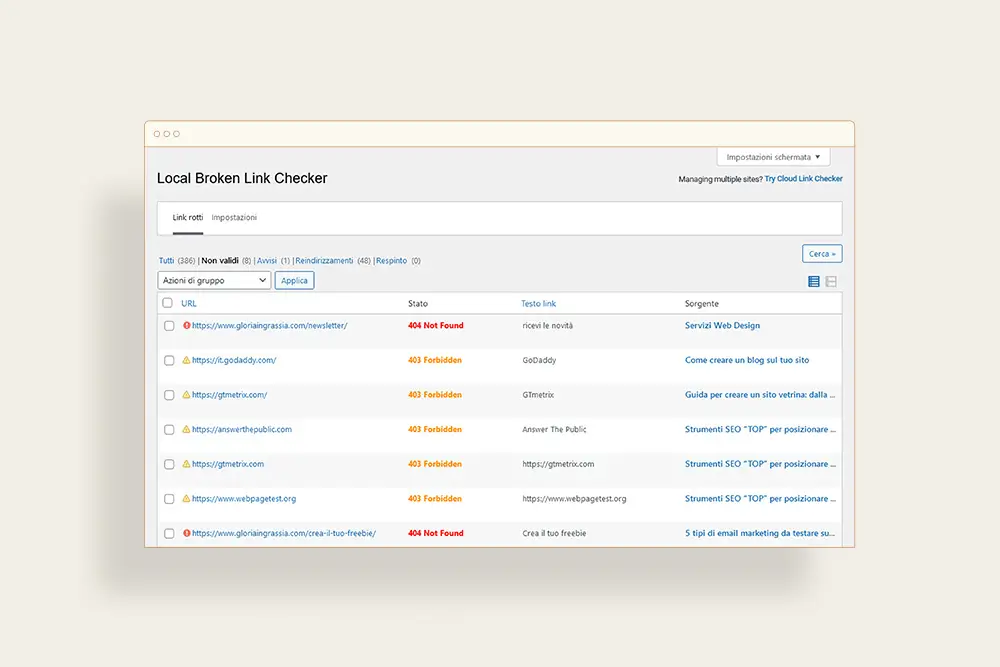Click the Stato column header

click(418, 304)
